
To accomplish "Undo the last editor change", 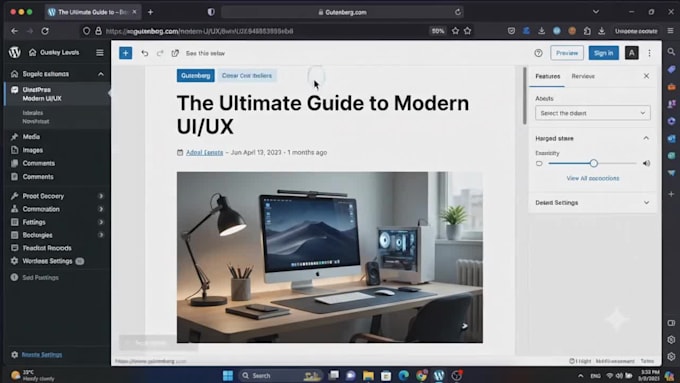I will (x=145, y=53).
